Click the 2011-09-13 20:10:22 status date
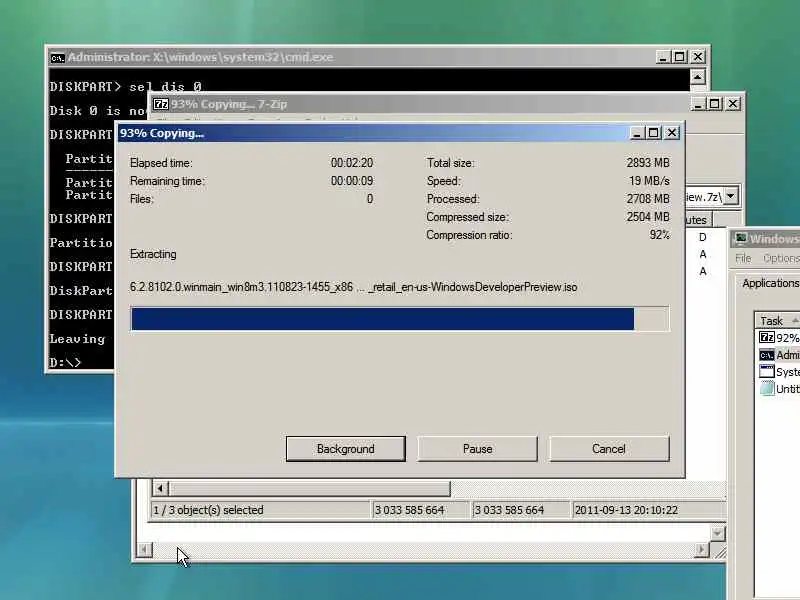 coord(626,510)
